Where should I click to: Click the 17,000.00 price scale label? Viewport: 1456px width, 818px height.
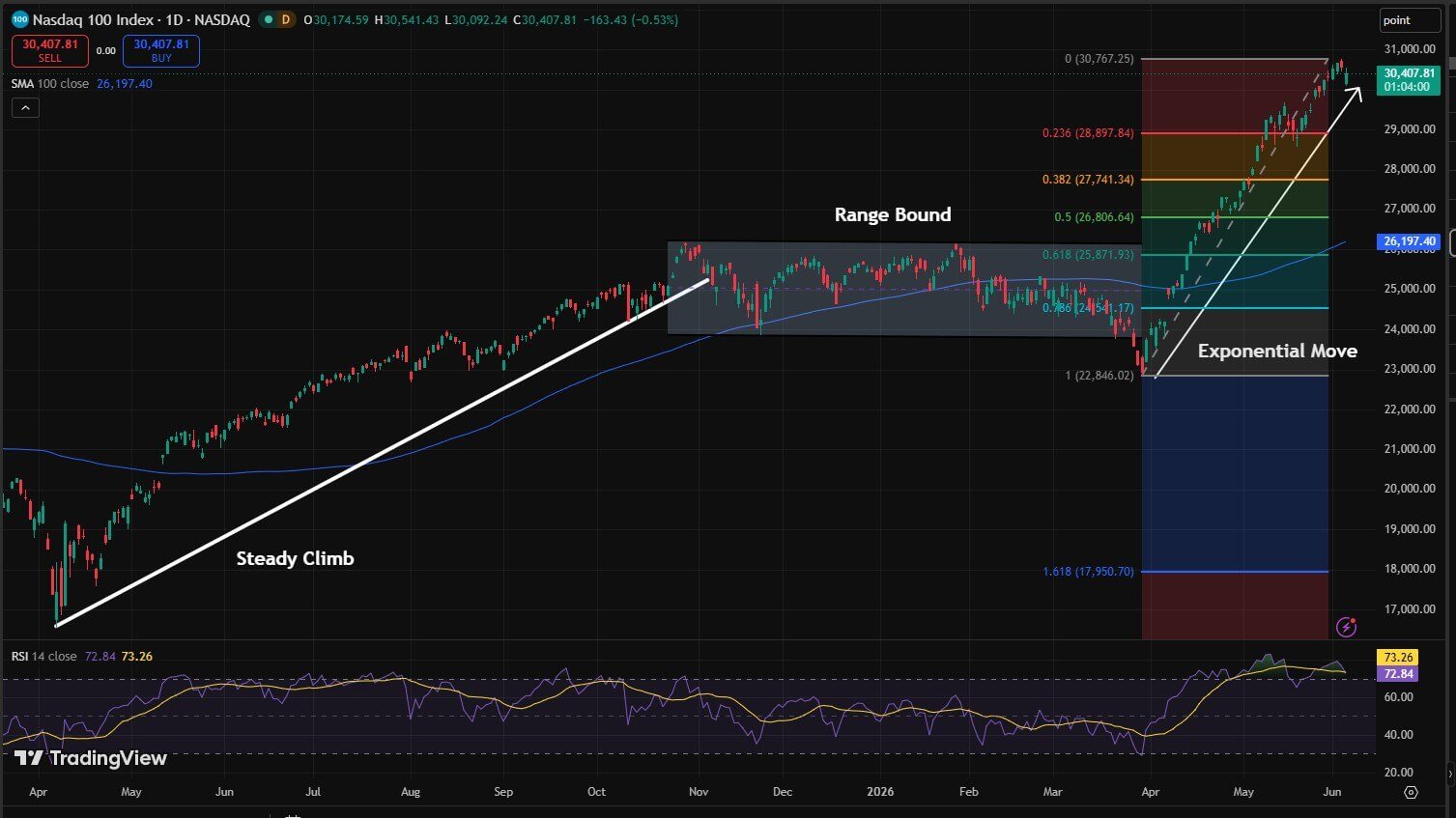(1410, 608)
